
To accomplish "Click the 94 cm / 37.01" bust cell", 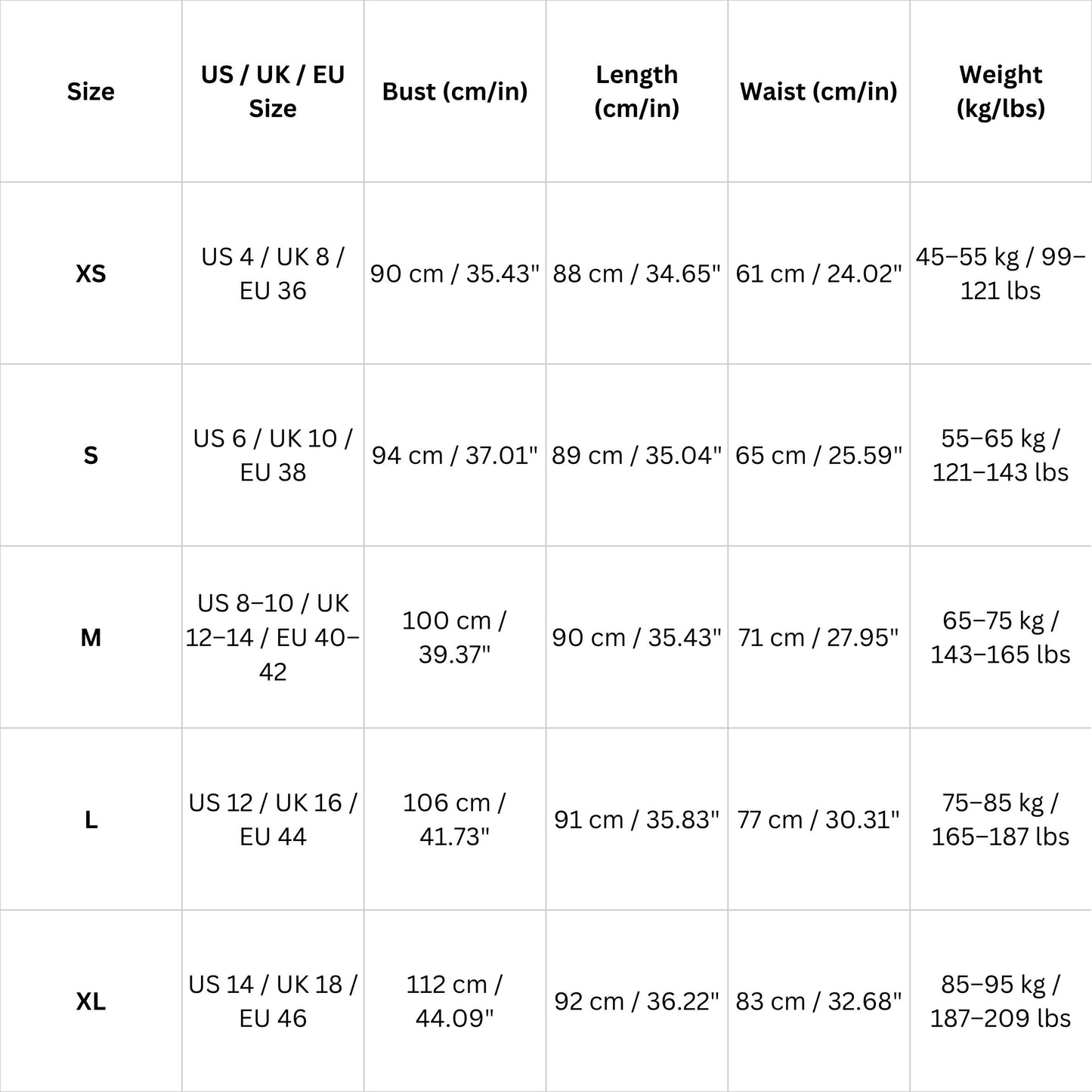I will pos(455,456).
